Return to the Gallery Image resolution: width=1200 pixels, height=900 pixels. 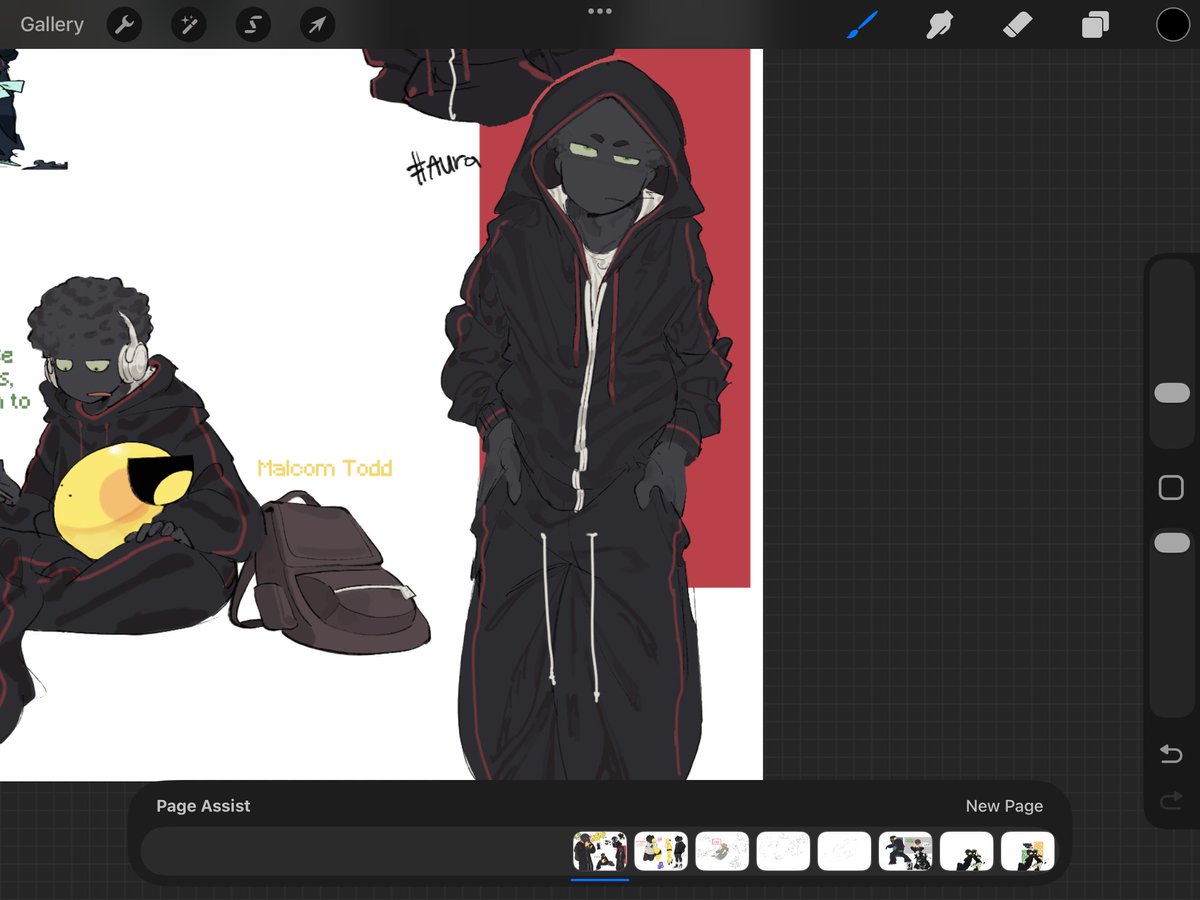tap(52, 25)
